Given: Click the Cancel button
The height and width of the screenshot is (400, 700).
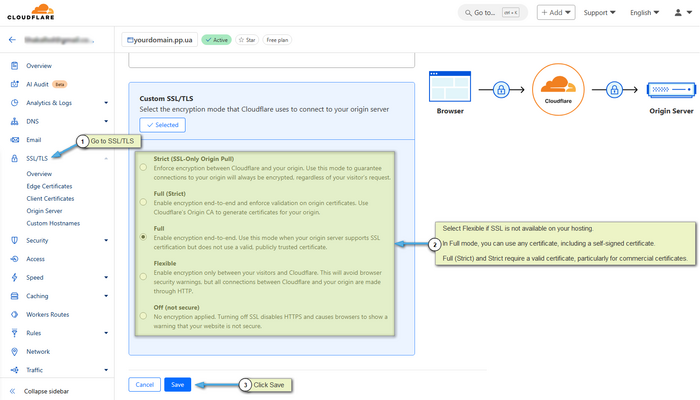Looking at the screenshot, I should tap(144, 384).
